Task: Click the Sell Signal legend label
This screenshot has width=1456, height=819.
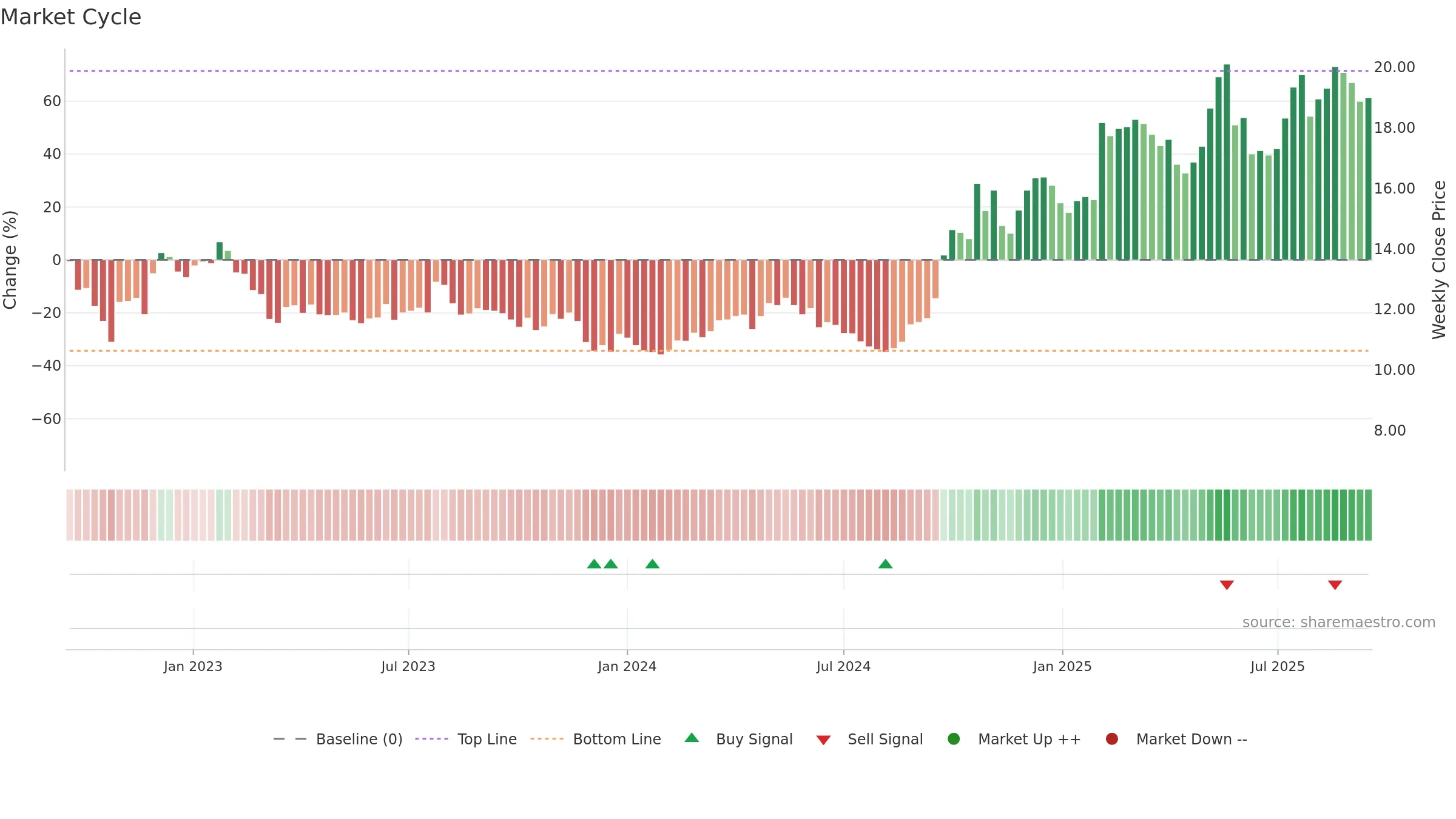Action: [x=885, y=739]
